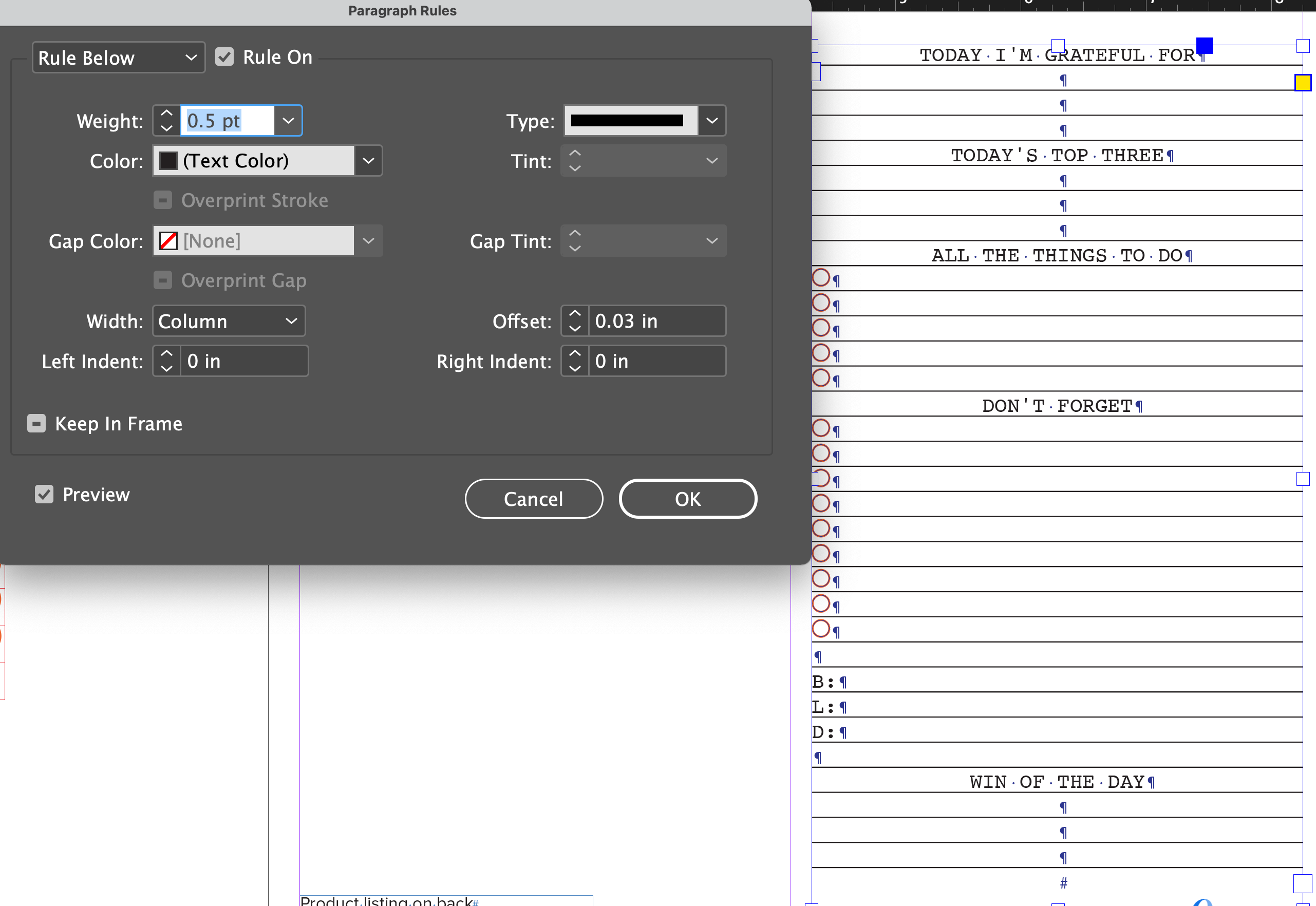This screenshot has width=1316, height=906.
Task: Click the TODAY'S TOP THREE heading text
Action: [1057, 155]
